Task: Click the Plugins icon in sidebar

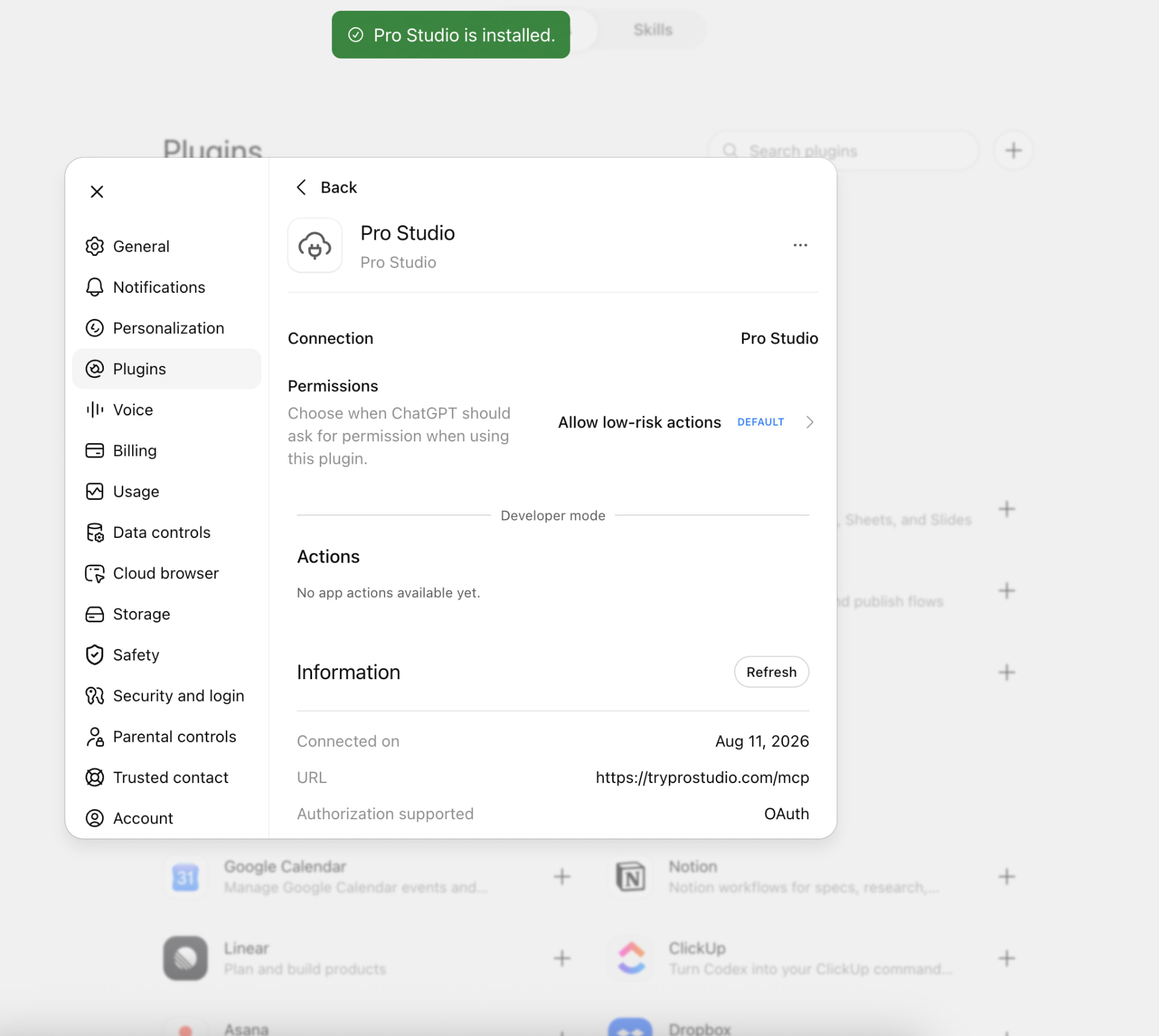Action: (x=95, y=369)
